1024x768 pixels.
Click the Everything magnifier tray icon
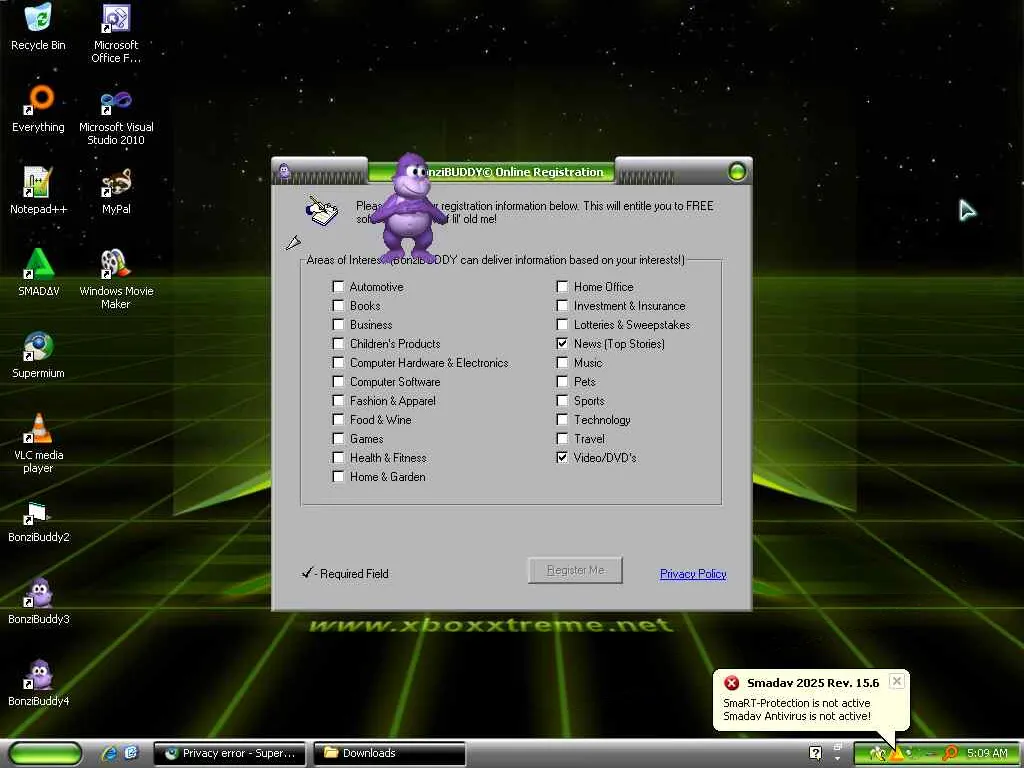[x=950, y=754]
